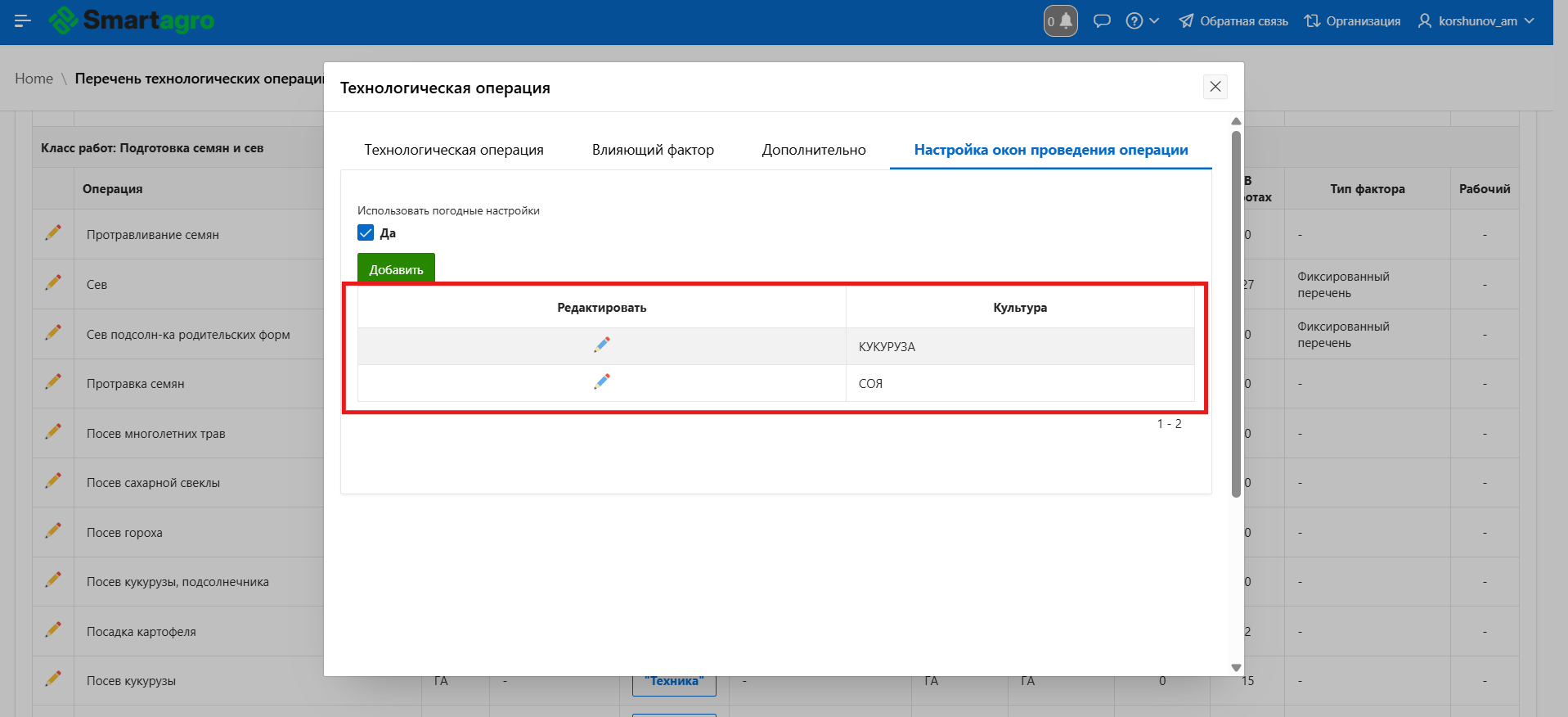This screenshot has width=1568, height=717.
Task: Click edit pencil for КУКУРУЗА row
Action: click(602, 345)
